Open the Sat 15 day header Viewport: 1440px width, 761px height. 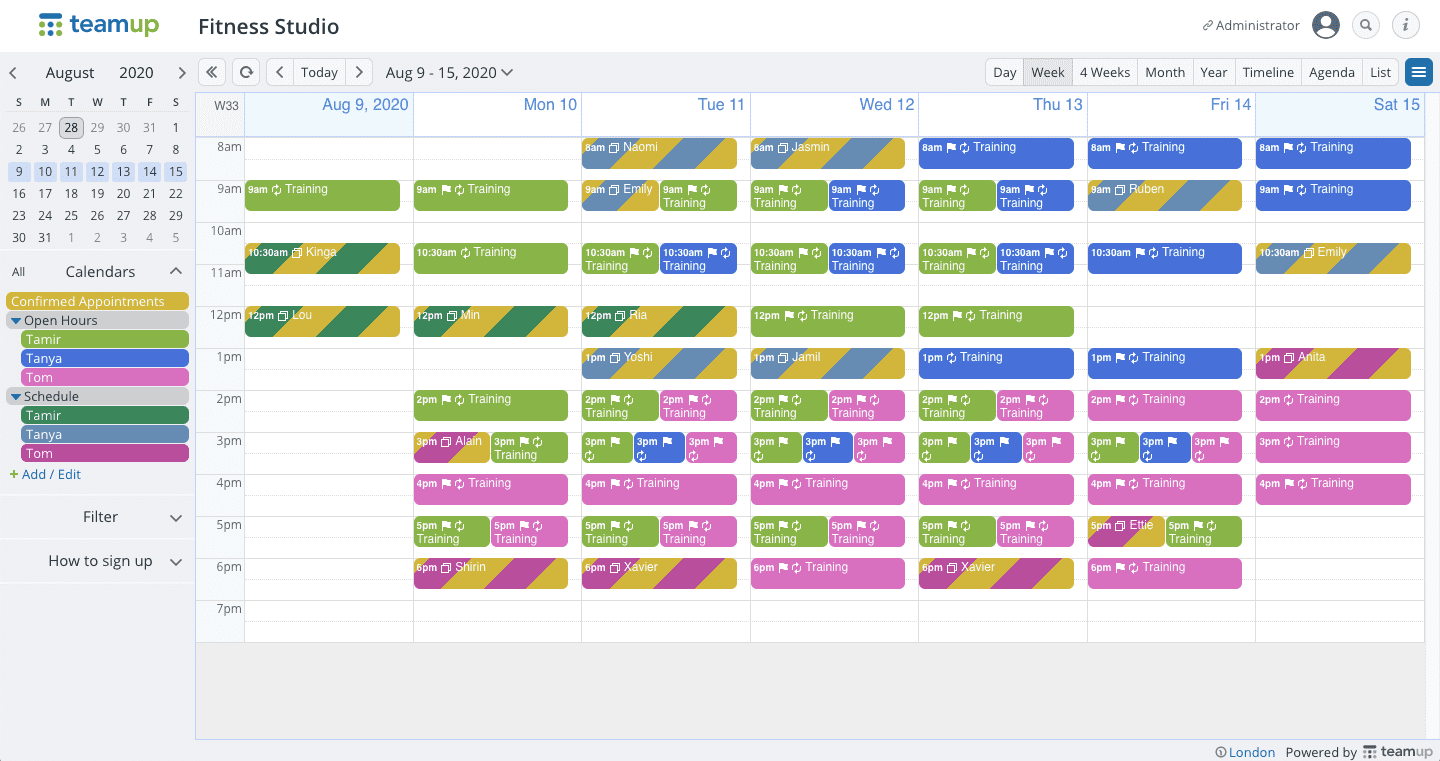[x=1396, y=104]
